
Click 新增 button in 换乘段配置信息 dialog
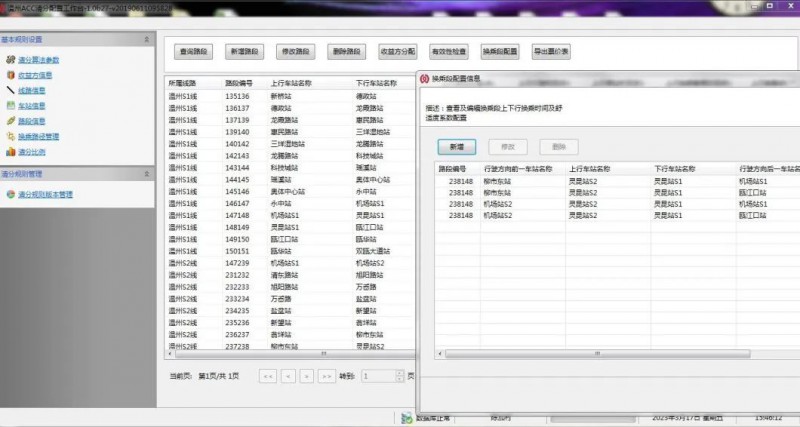(455, 146)
